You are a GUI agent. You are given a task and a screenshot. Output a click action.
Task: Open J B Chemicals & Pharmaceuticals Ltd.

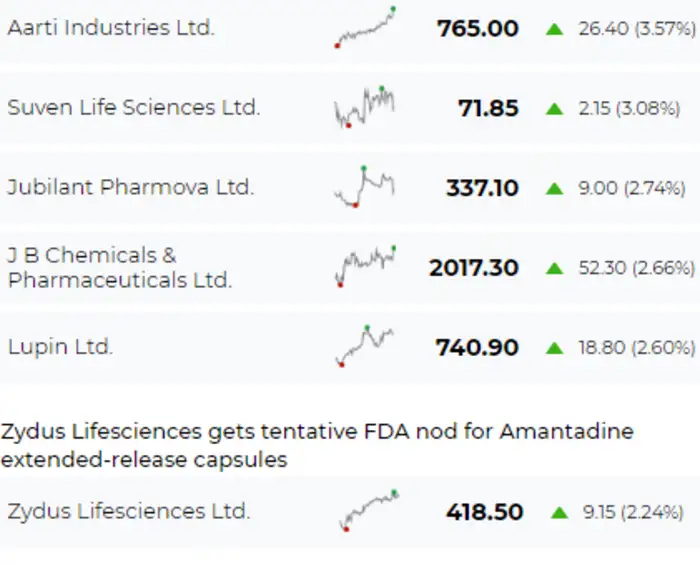(119, 267)
